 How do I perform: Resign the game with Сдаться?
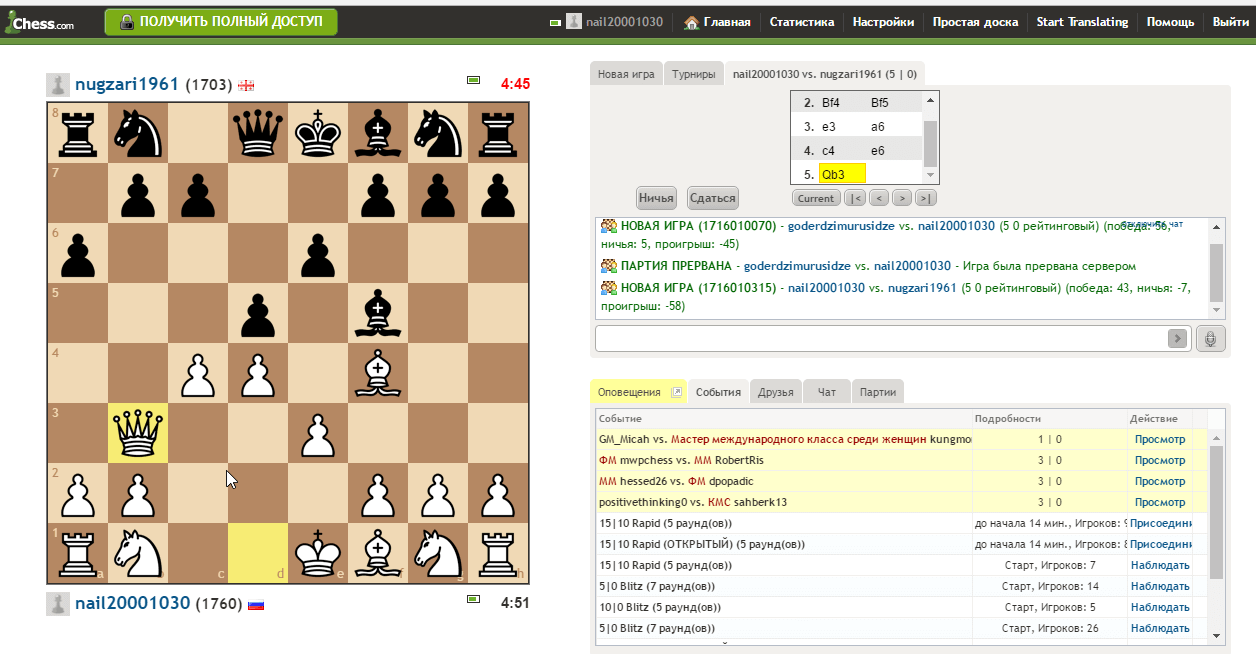(x=713, y=198)
